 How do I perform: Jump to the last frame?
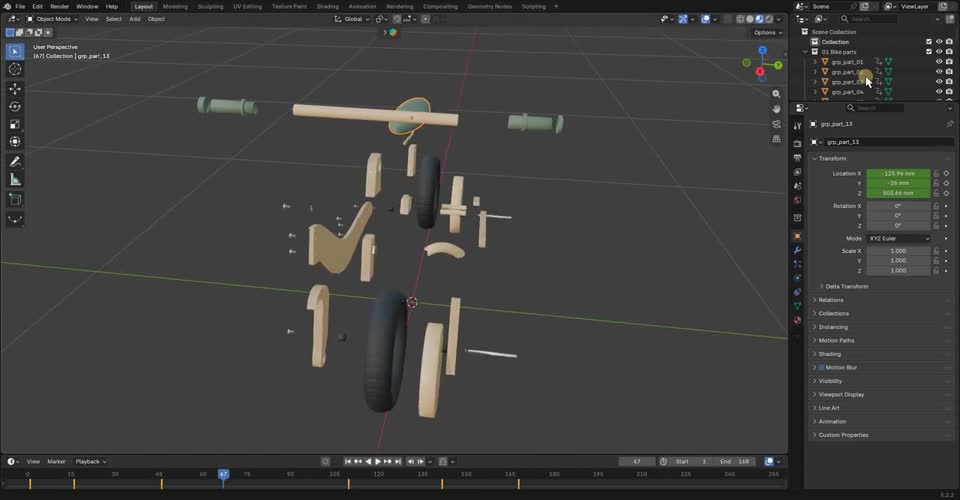[x=398, y=461]
